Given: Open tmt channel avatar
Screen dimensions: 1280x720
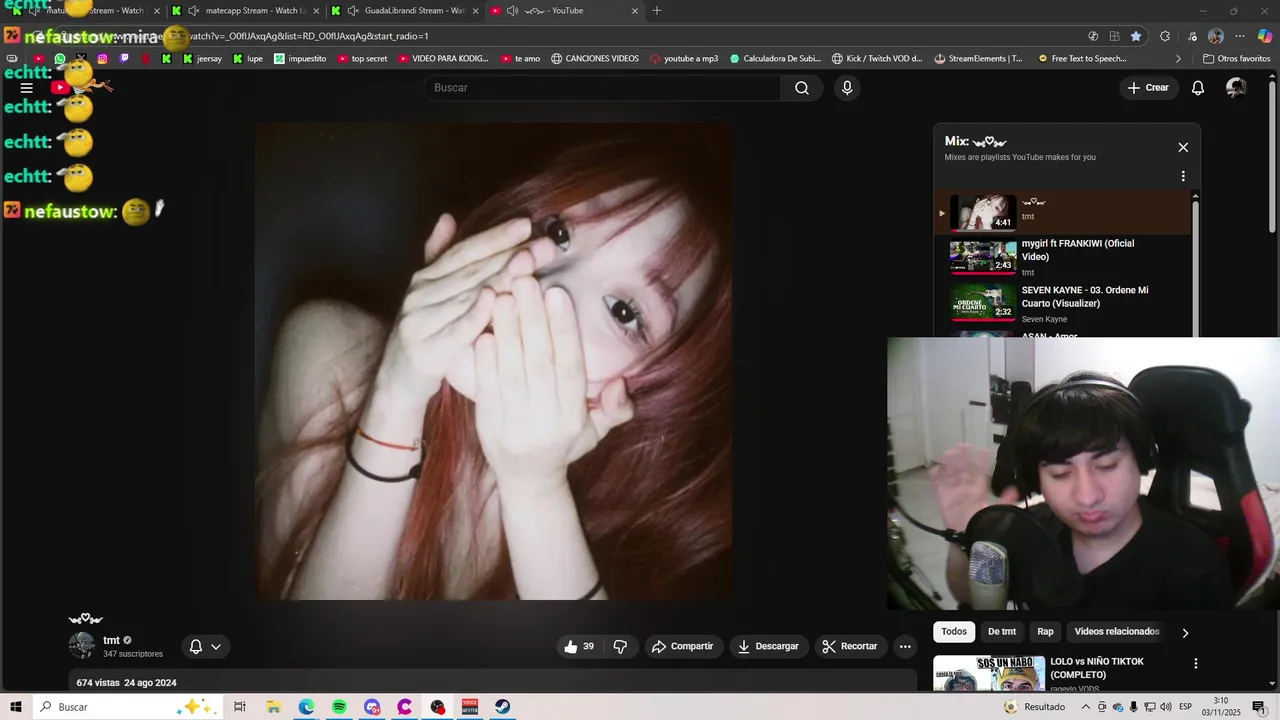Looking at the screenshot, I should pyautogui.click(x=82, y=646).
